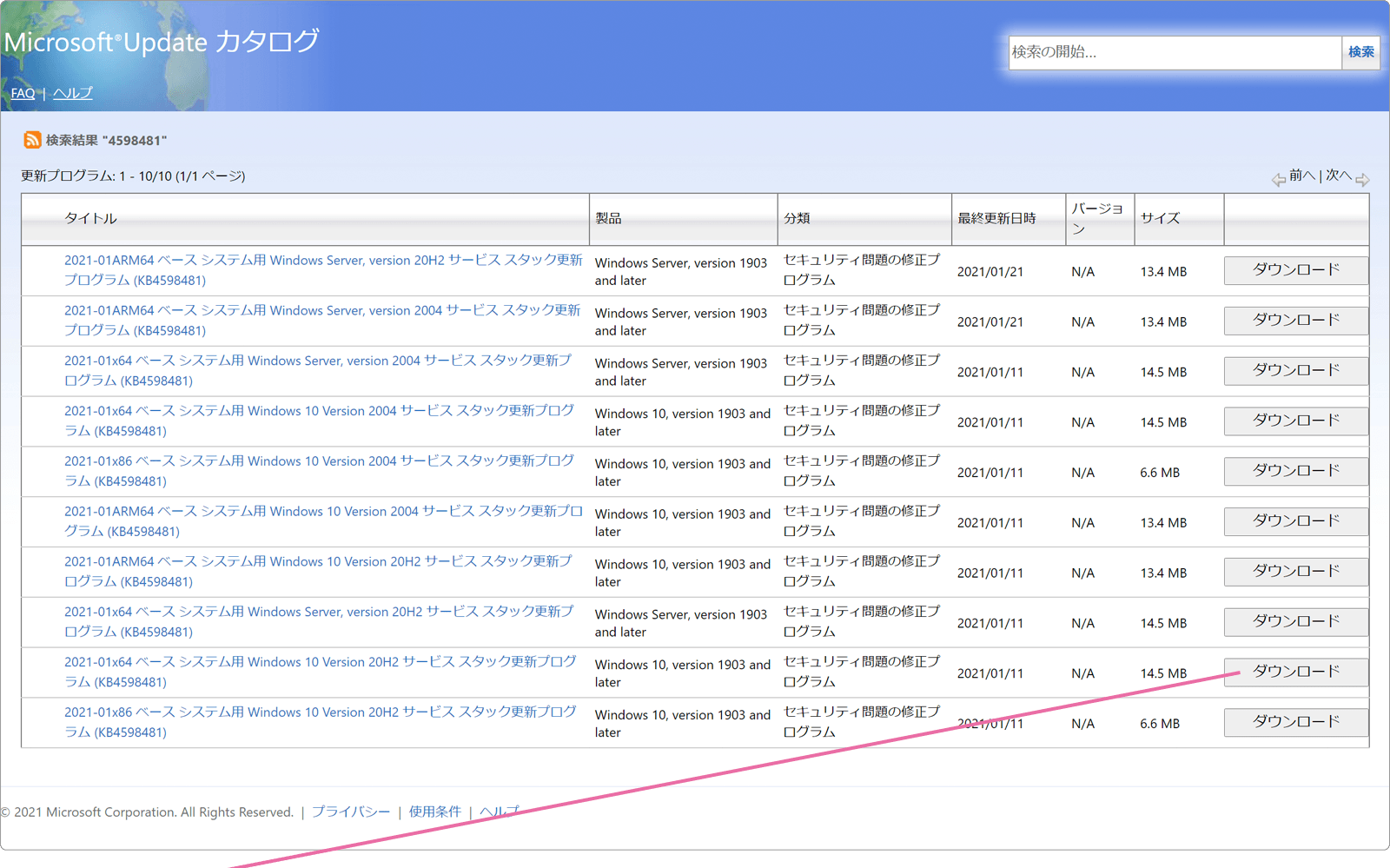Download ARM64 Windows 10 Version 20H2 update
The image size is (1390, 868).
[1296, 572]
